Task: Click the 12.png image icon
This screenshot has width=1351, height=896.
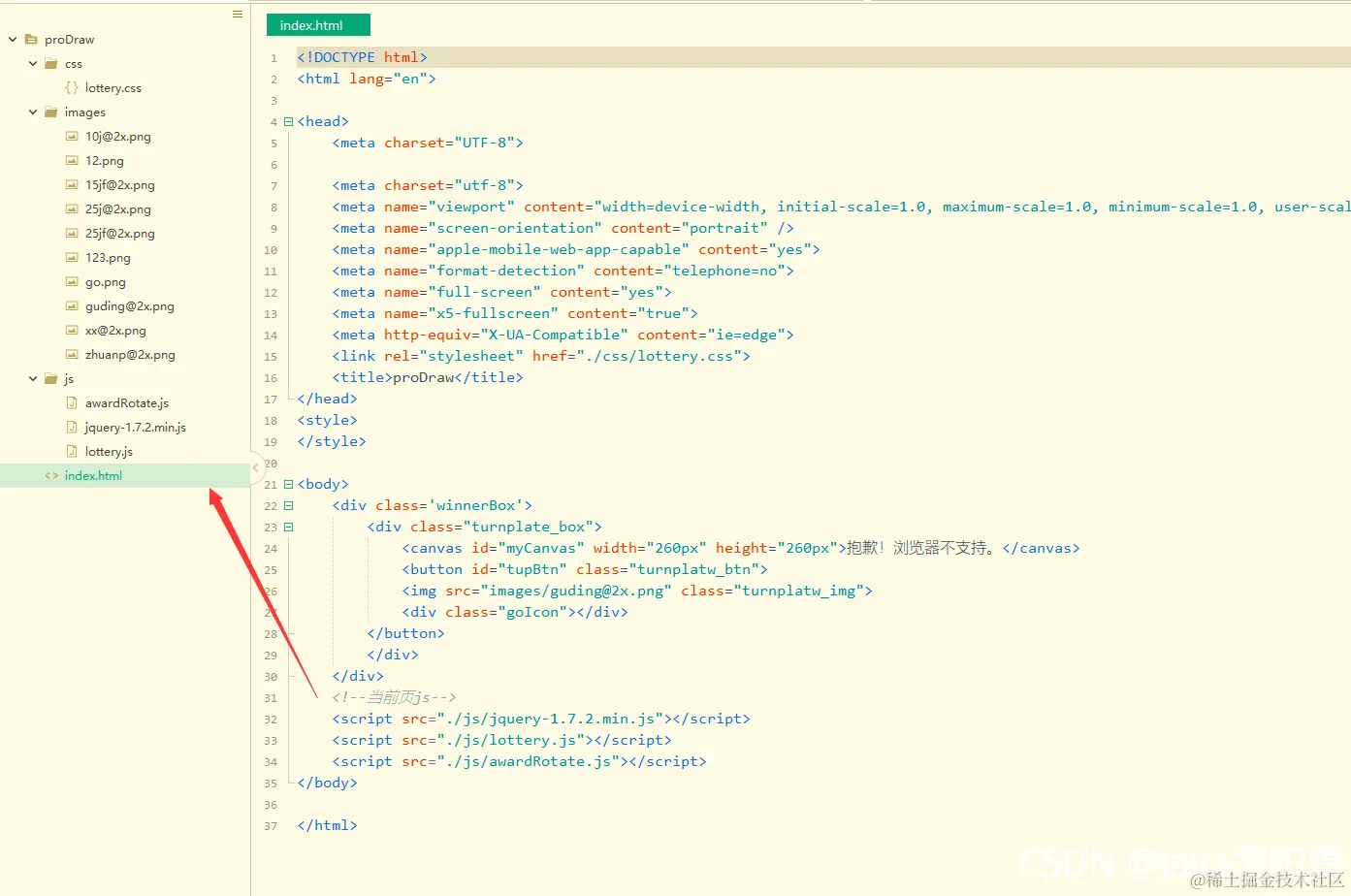Action: tap(72, 161)
